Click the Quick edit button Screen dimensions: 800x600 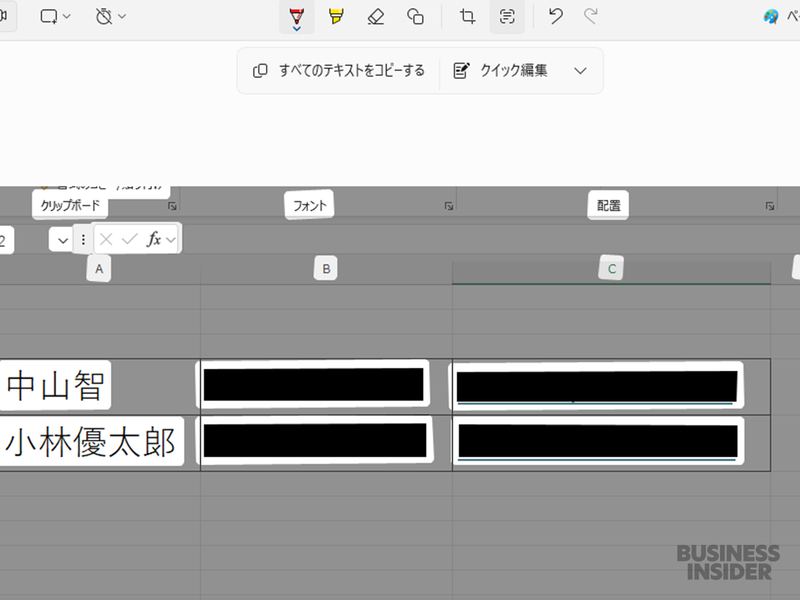click(x=501, y=70)
